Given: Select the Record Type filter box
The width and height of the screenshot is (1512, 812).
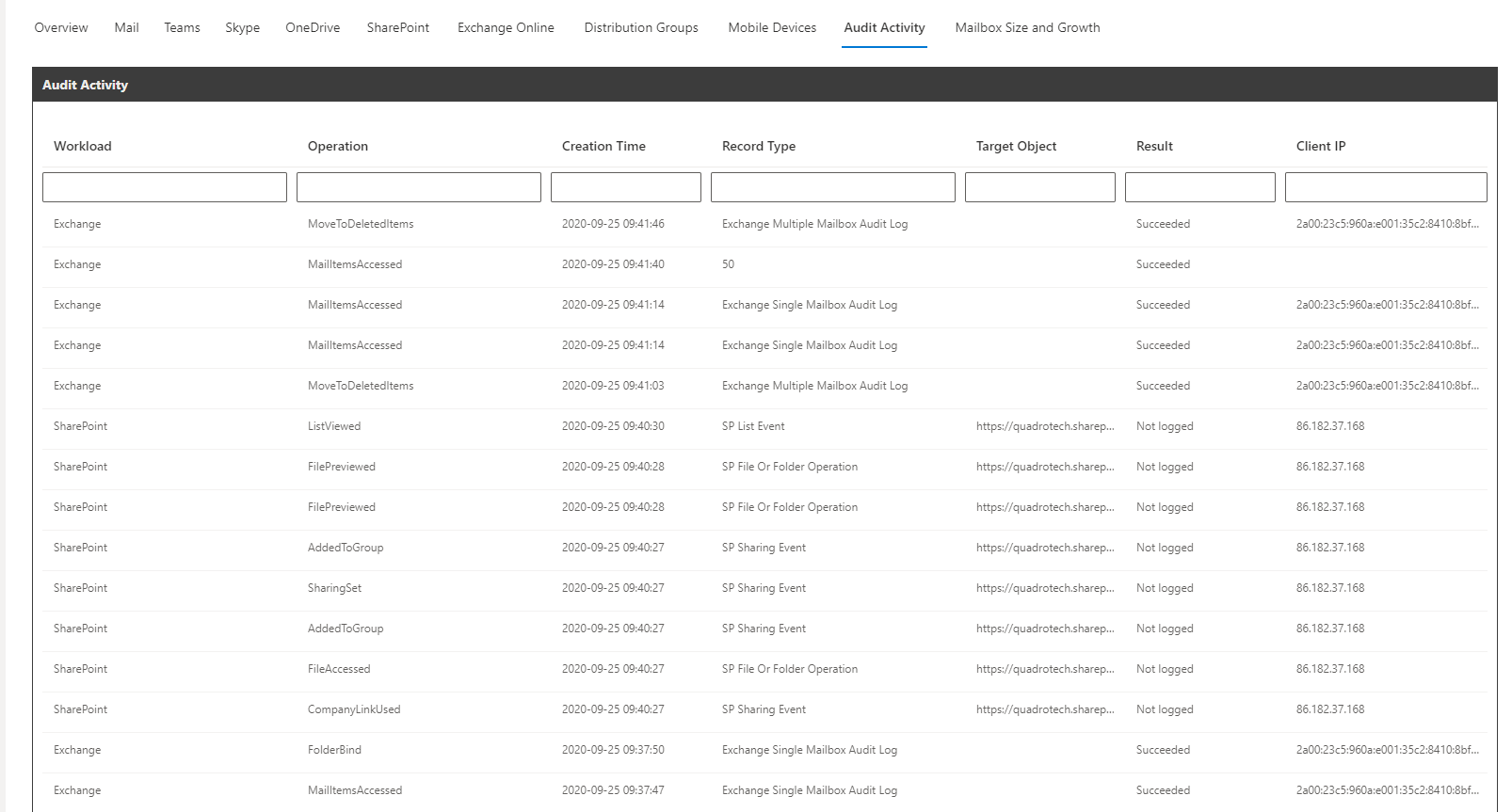Looking at the screenshot, I should click(833, 187).
